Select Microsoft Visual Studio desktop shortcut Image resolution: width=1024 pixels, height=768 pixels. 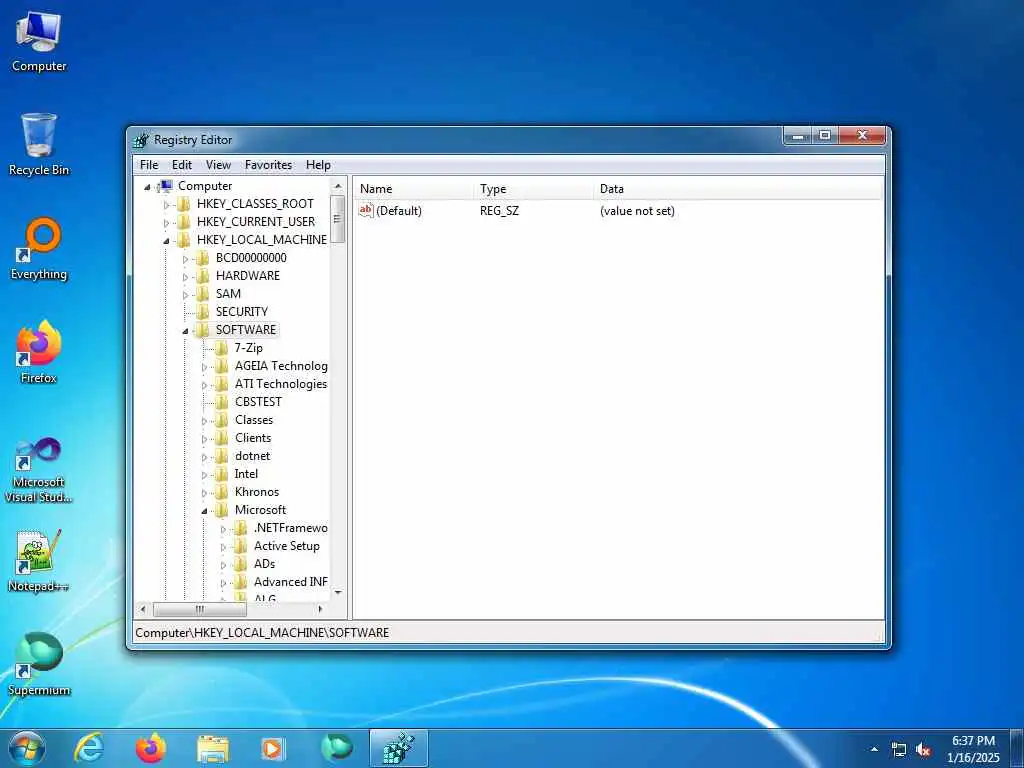pyautogui.click(x=39, y=470)
